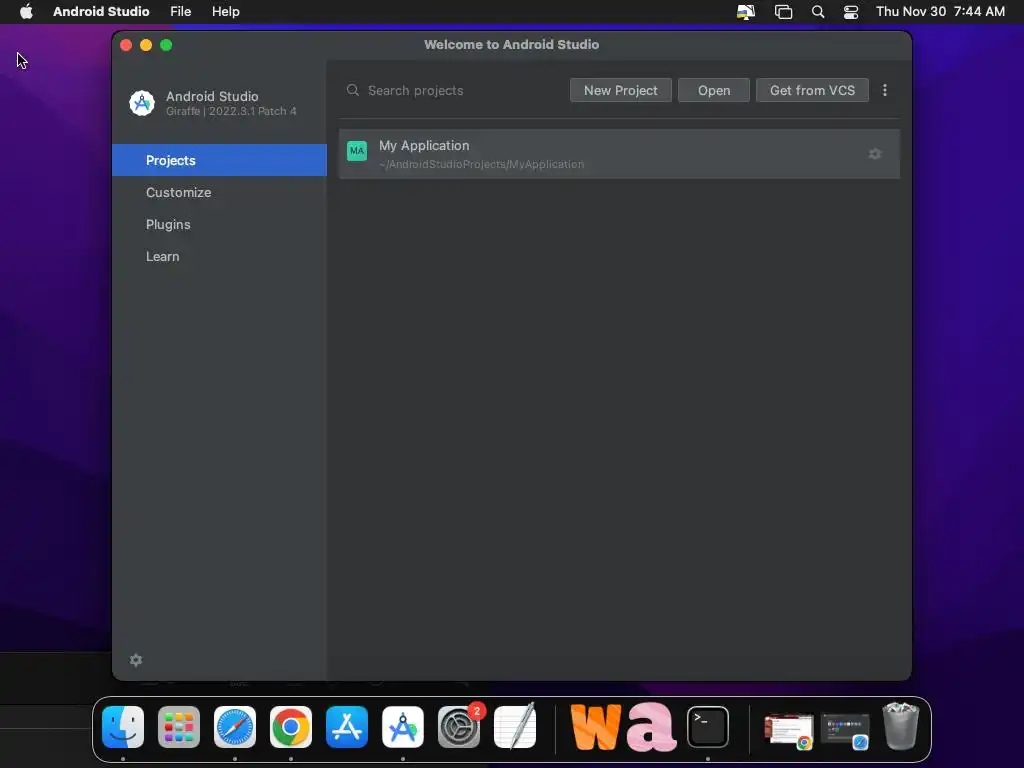Click minimized Chrome window in the Dock
This screenshot has height=768, width=1024.
point(788,731)
